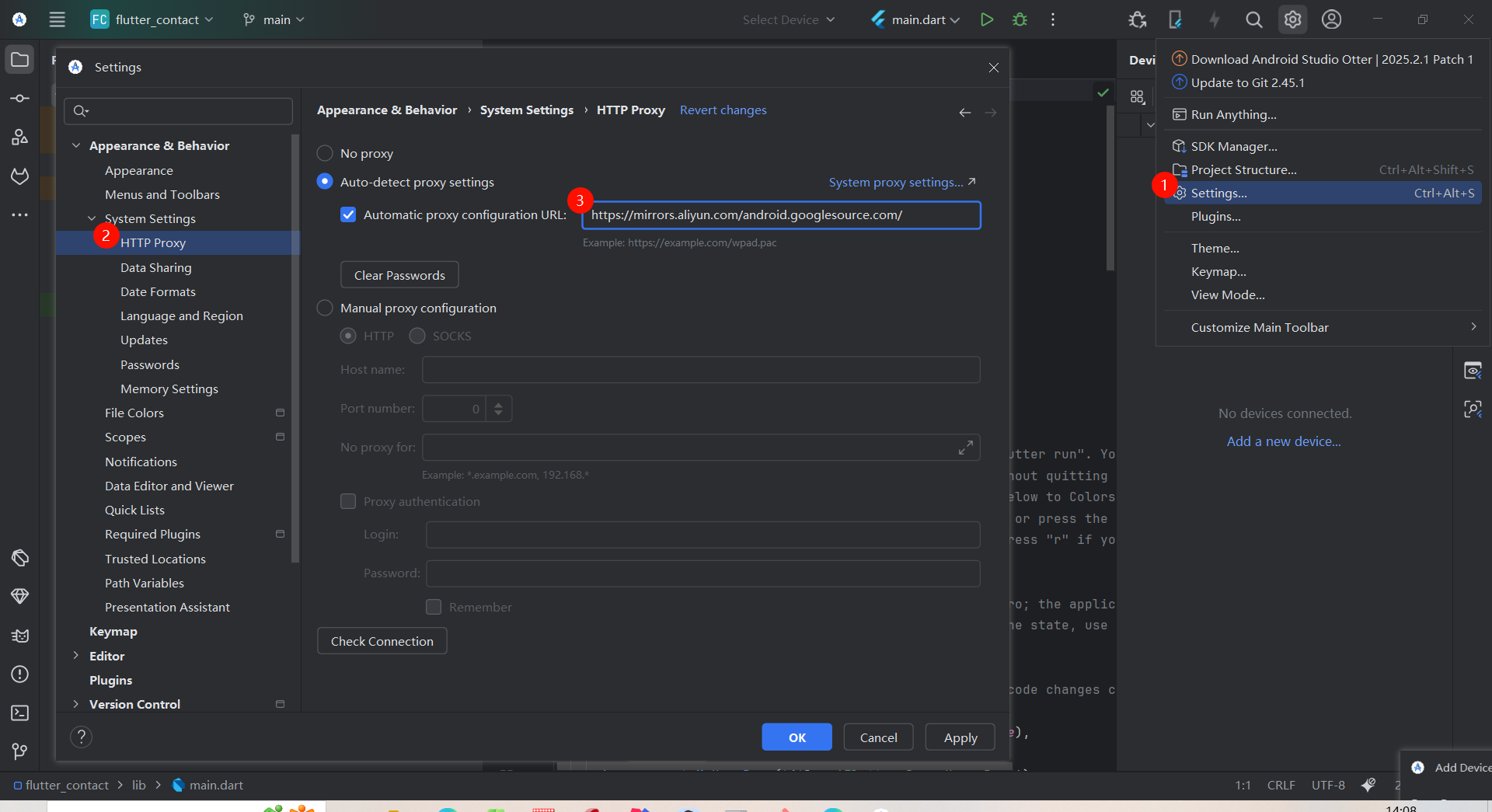Click the Cancel button
The image size is (1492, 812).
878,737
